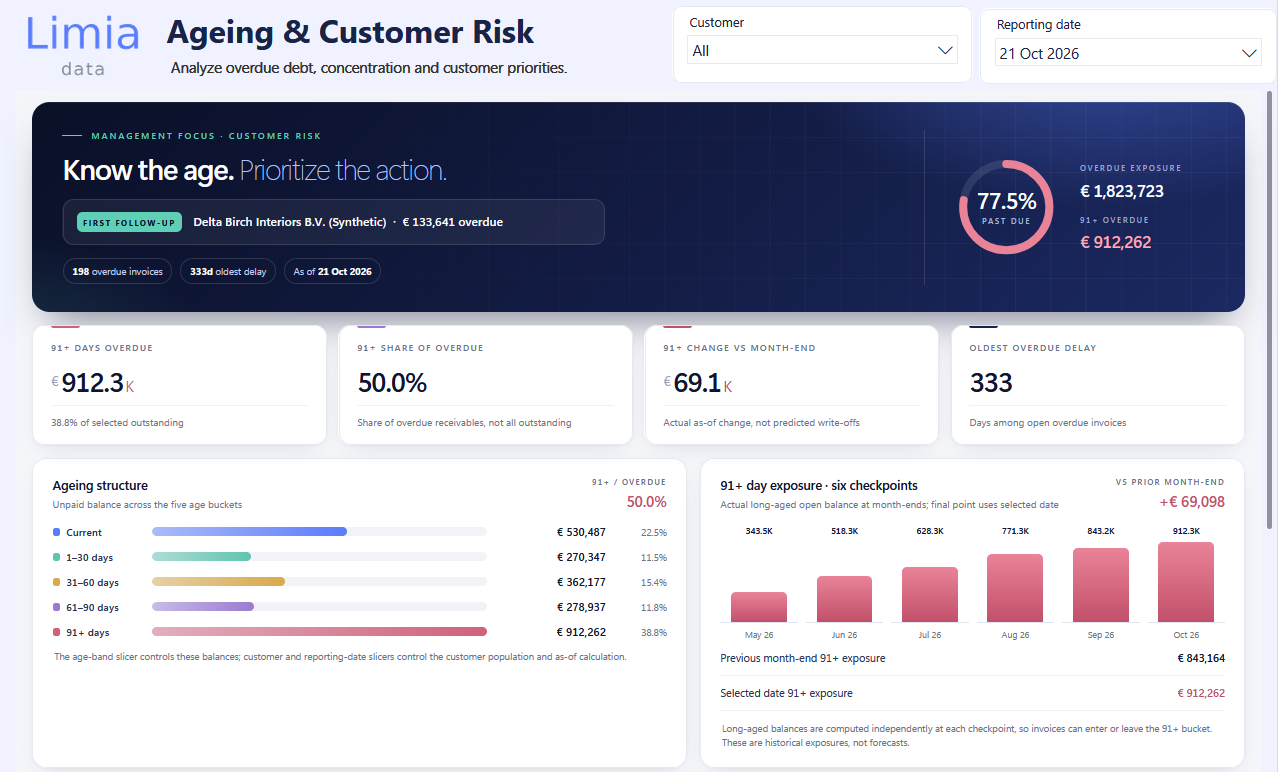The width and height of the screenshot is (1278, 772).
Task: Select the Aug 26 chart bar
Action: [x=1015, y=588]
